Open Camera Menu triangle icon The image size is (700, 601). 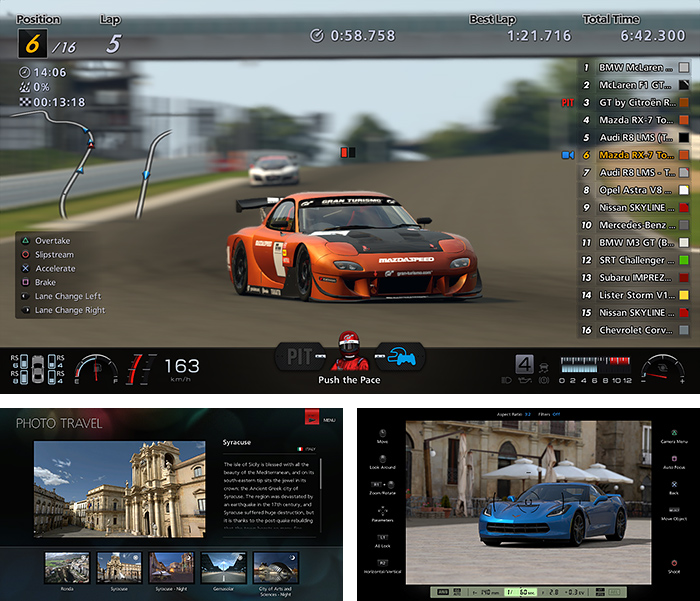tap(674, 433)
